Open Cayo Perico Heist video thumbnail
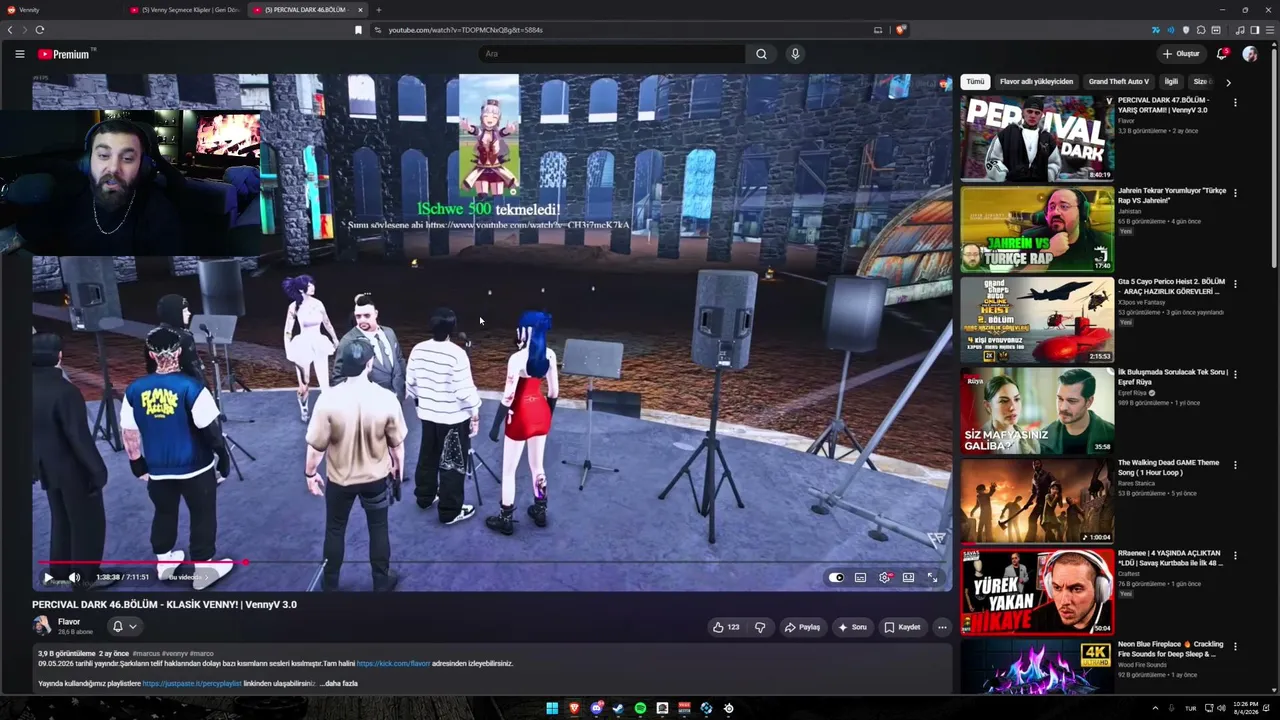 [1037, 320]
